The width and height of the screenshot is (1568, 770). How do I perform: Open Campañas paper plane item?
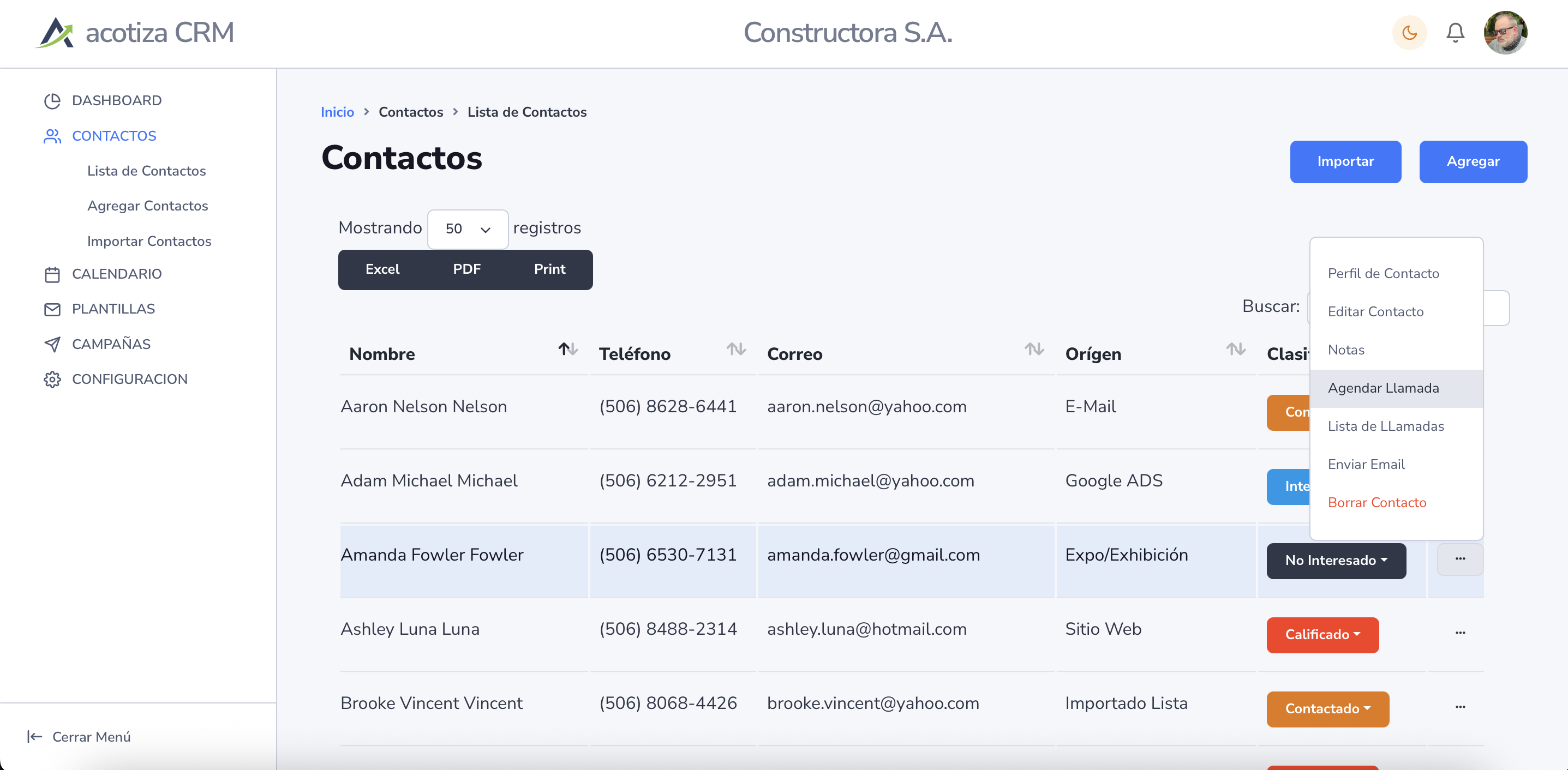click(x=111, y=344)
